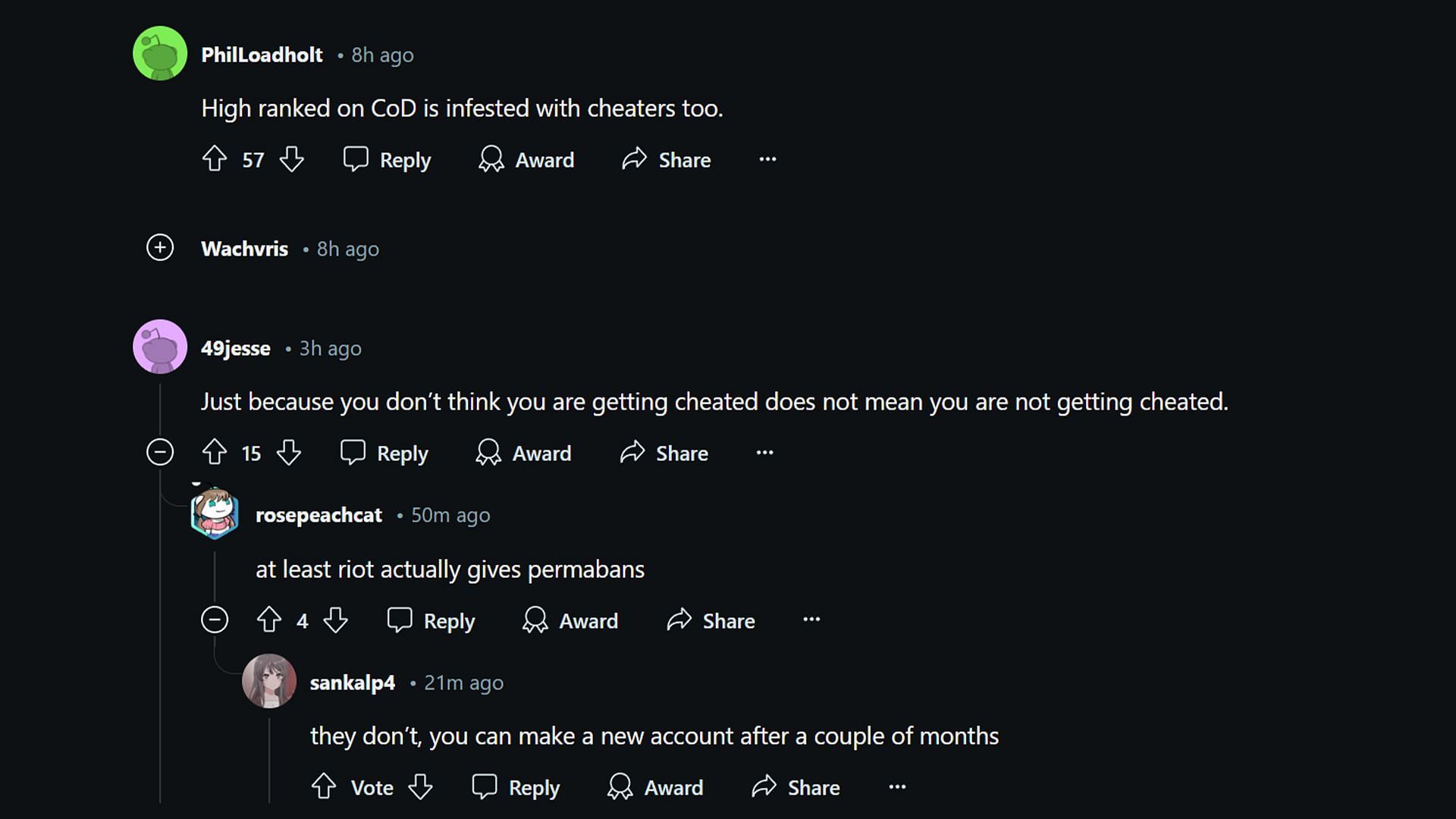
Task: Click the upvote arrow on PhilLoadholt's comment
Action: [x=214, y=159]
